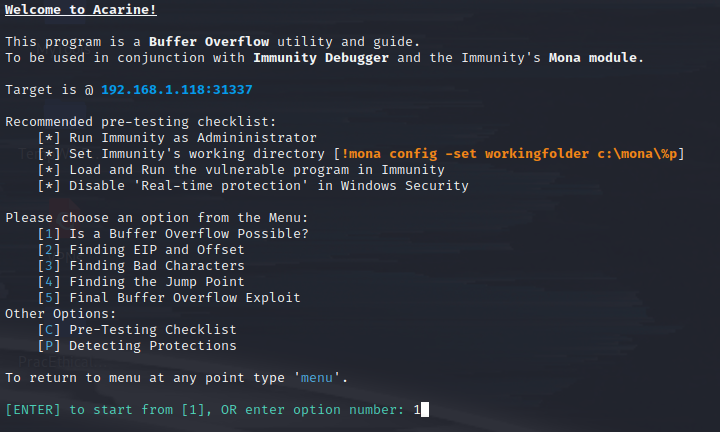Choose the 'Detecting Protections' option
The height and width of the screenshot is (432, 720).
[x=153, y=346]
